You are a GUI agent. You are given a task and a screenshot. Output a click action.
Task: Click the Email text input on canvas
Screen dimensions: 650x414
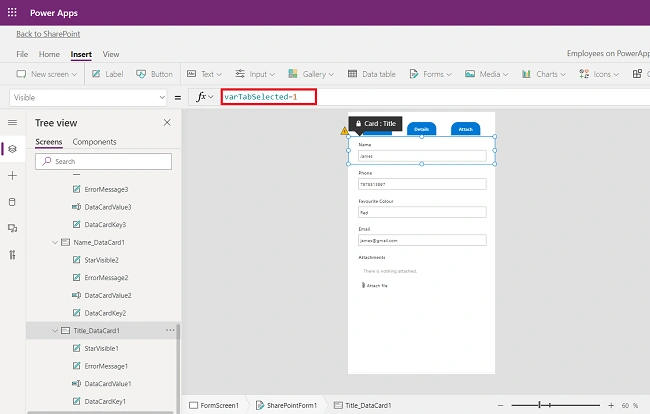pyautogui.click(x=422, y=240)
